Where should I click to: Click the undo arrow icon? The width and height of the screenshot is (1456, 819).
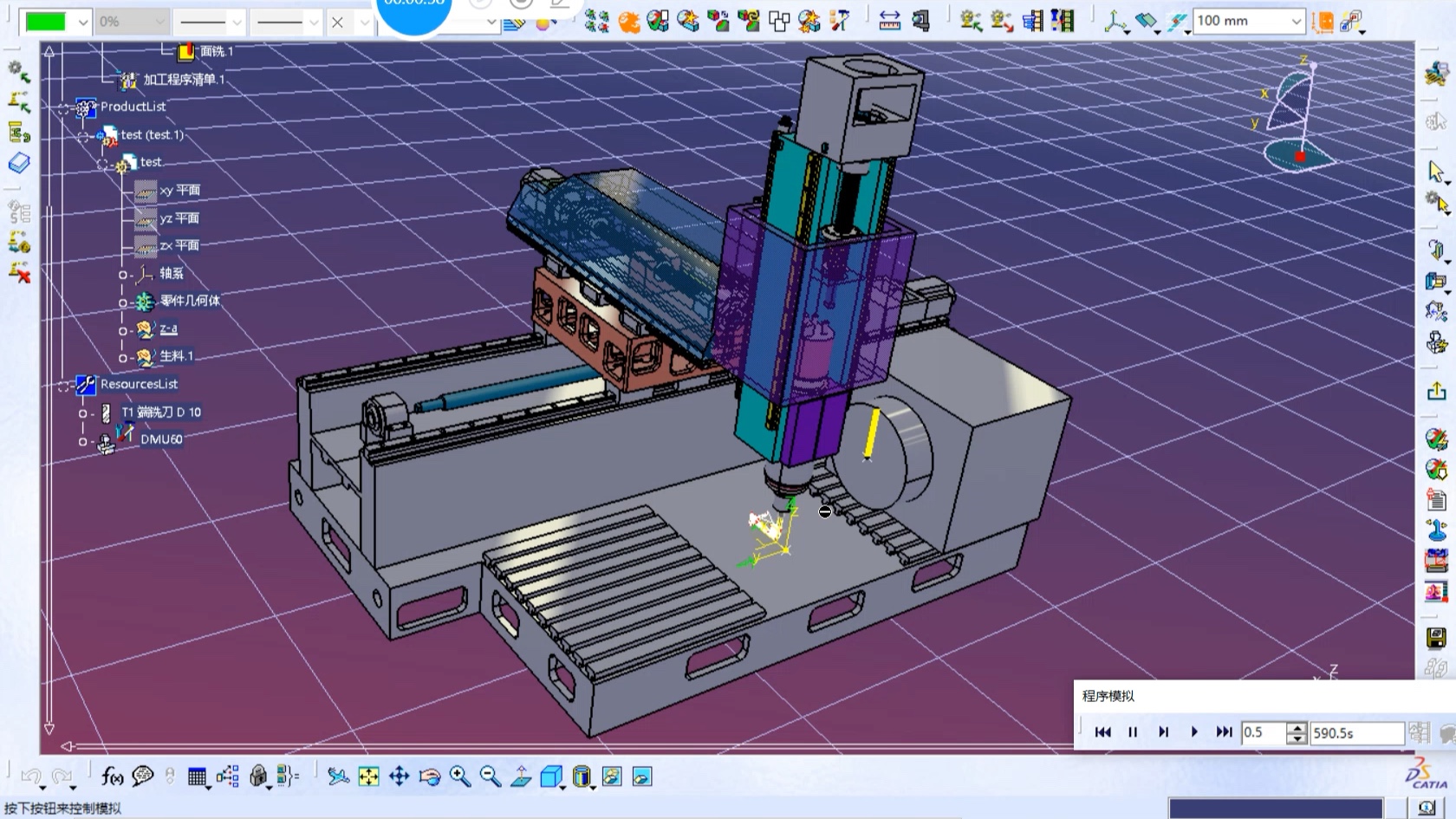(32, 777)
